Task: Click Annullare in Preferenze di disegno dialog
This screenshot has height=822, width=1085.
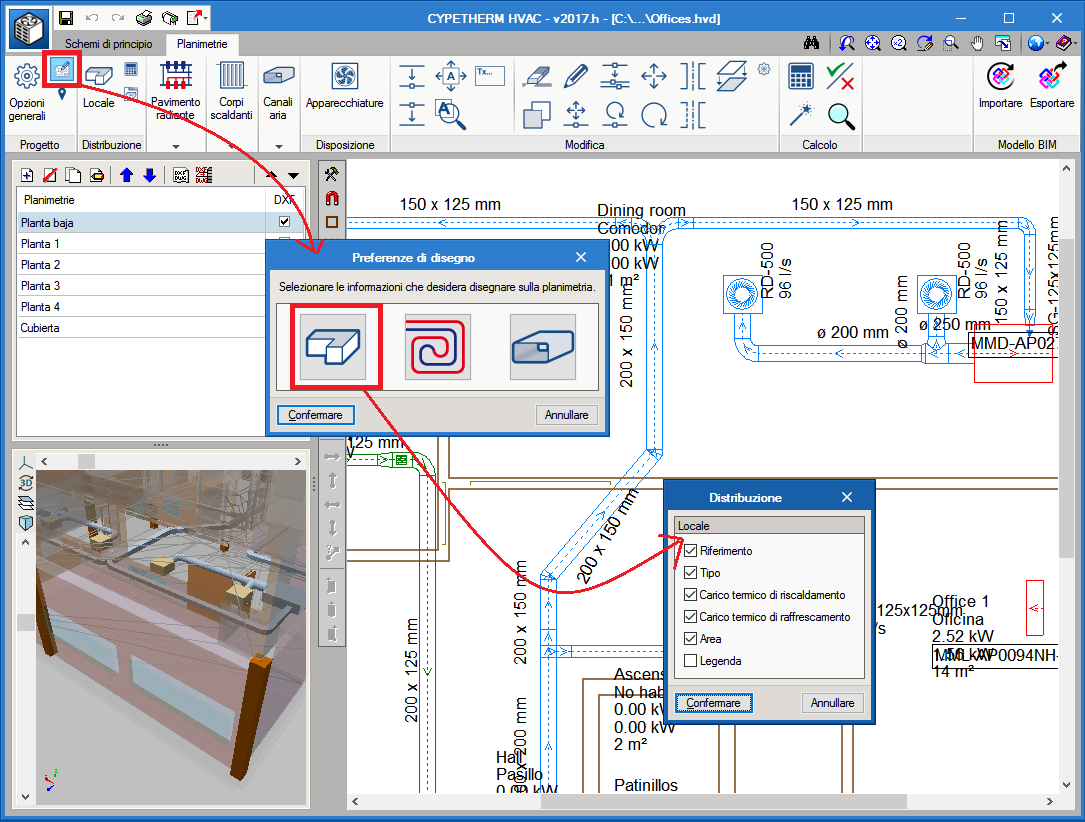Action: click(567, 415)
